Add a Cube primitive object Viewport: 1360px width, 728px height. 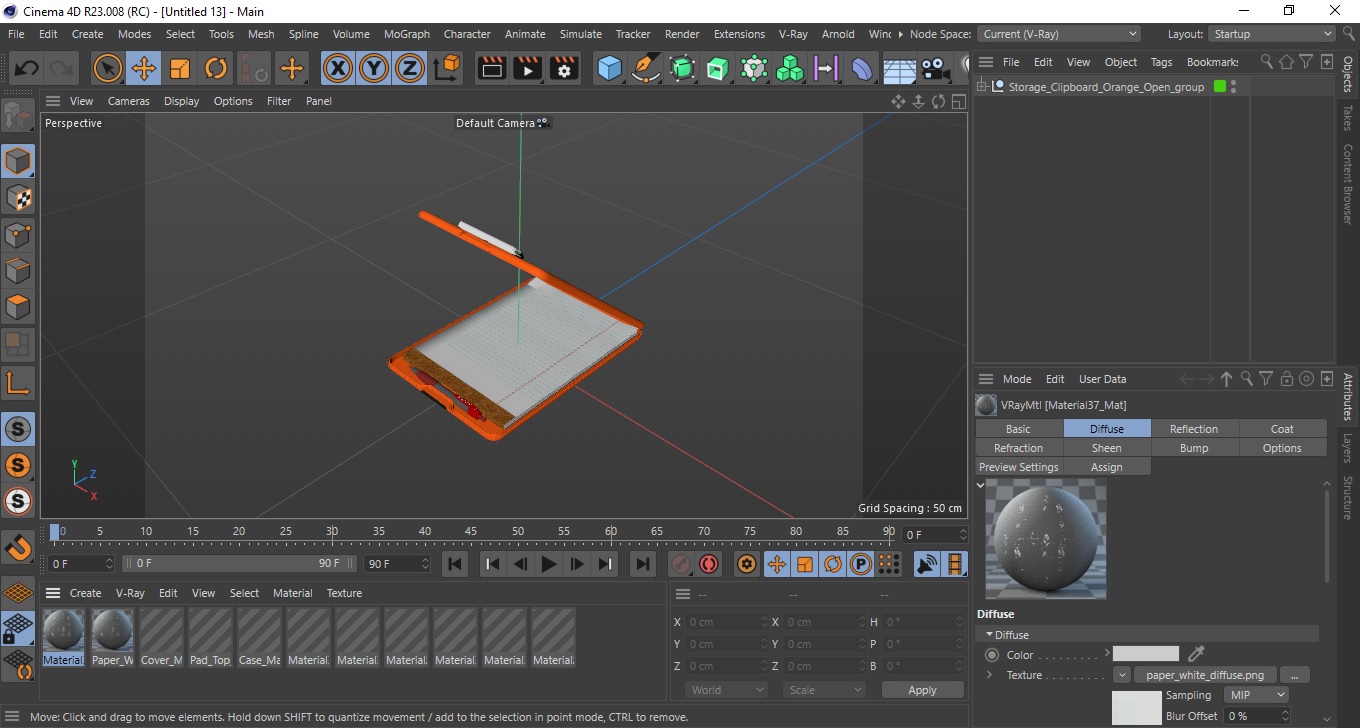pos(609,69)
